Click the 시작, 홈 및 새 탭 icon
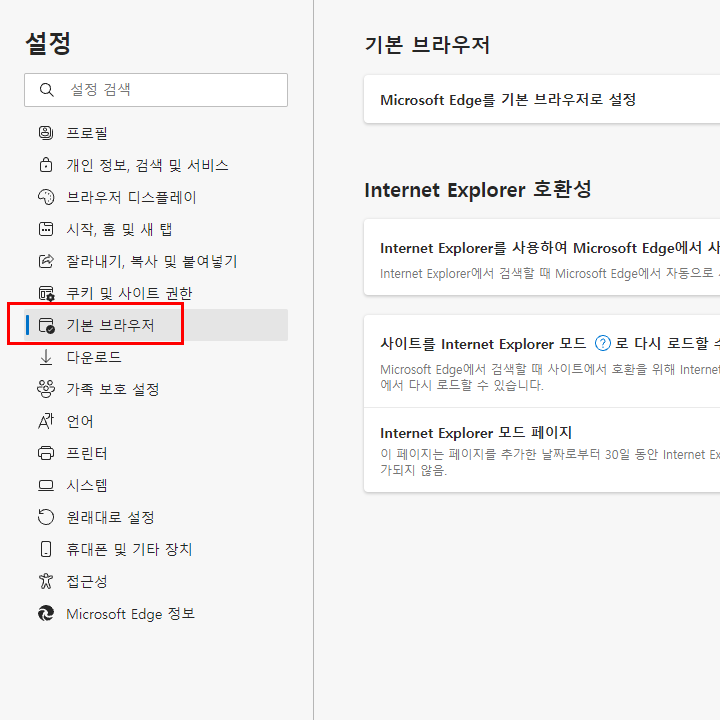 [46, 229]
